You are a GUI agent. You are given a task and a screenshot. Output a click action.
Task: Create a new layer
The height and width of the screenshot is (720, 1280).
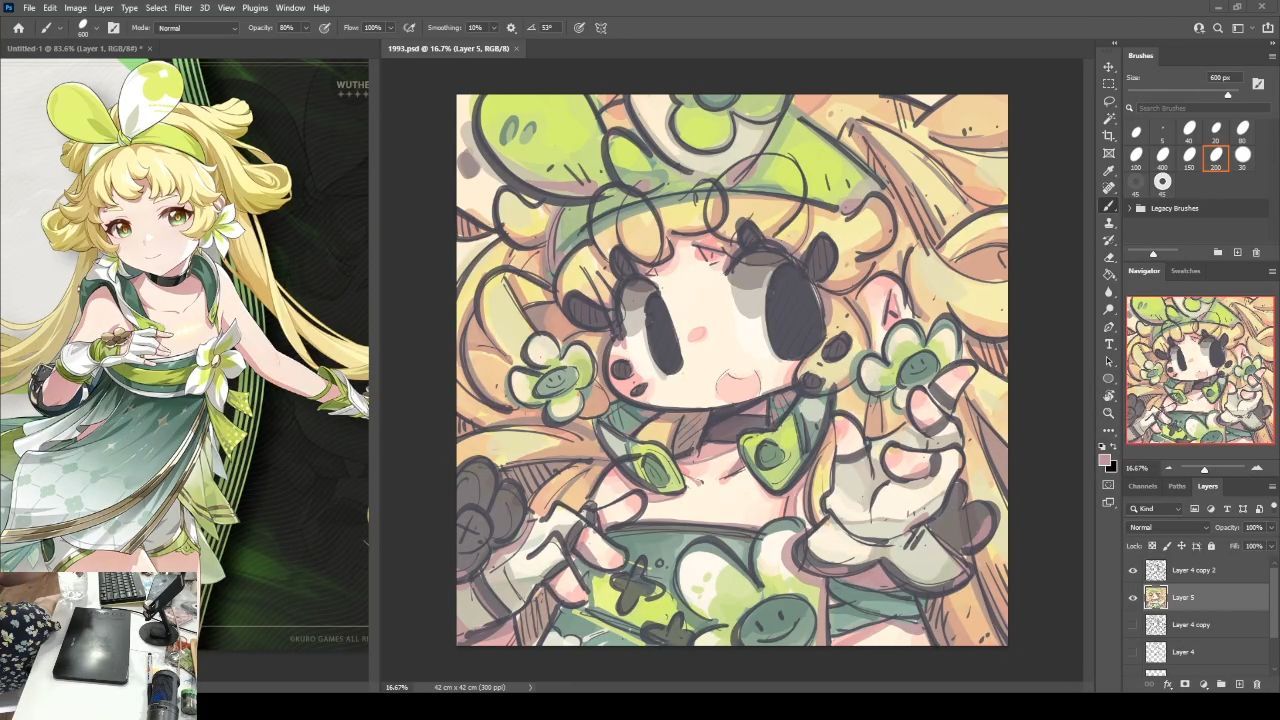pos(1239,684)
